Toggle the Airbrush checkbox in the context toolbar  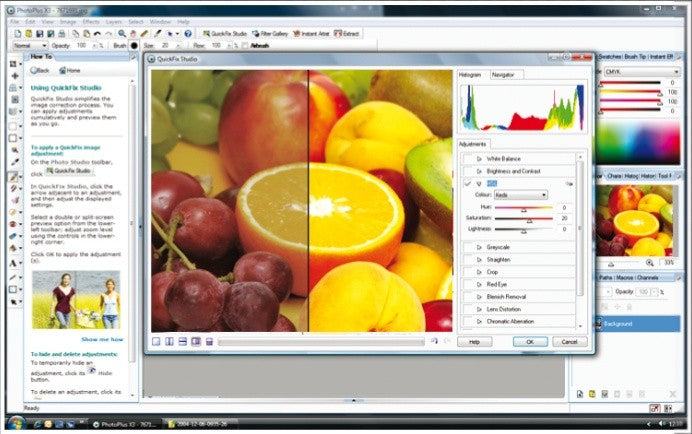point(245,45)
